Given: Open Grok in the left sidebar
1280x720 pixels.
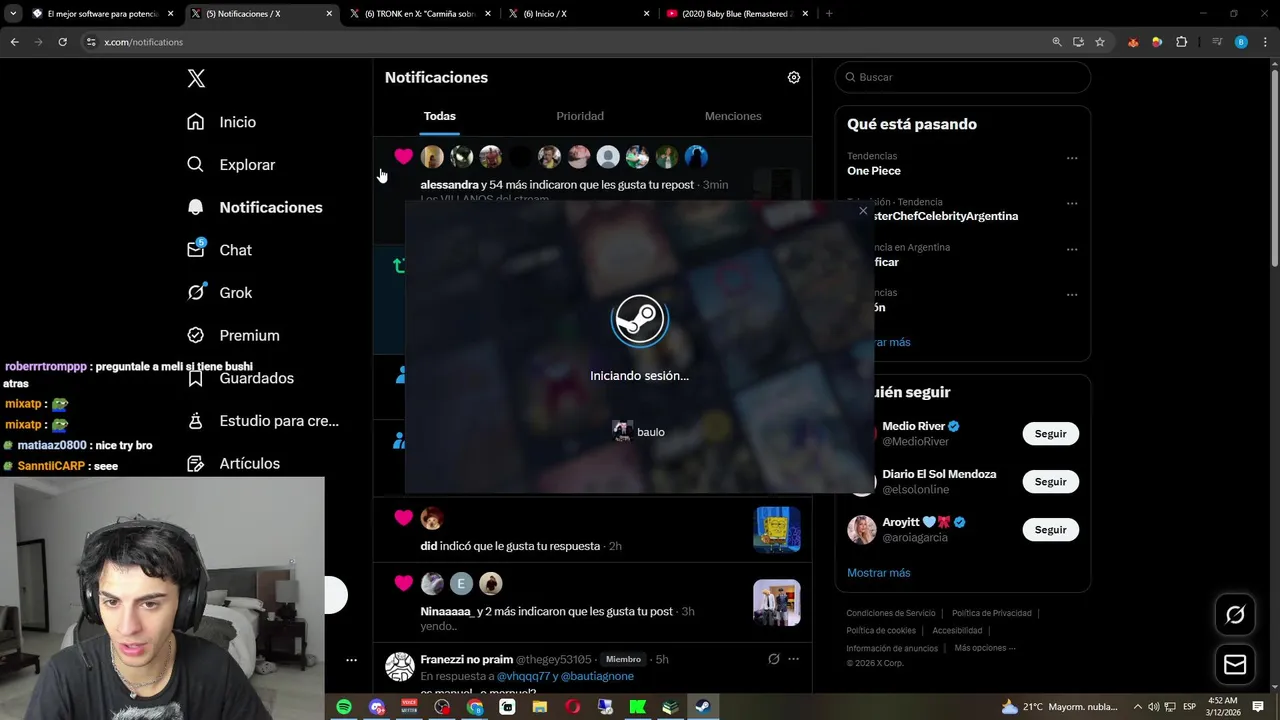Looking at the screenshot, I should (x=220, y=293).
